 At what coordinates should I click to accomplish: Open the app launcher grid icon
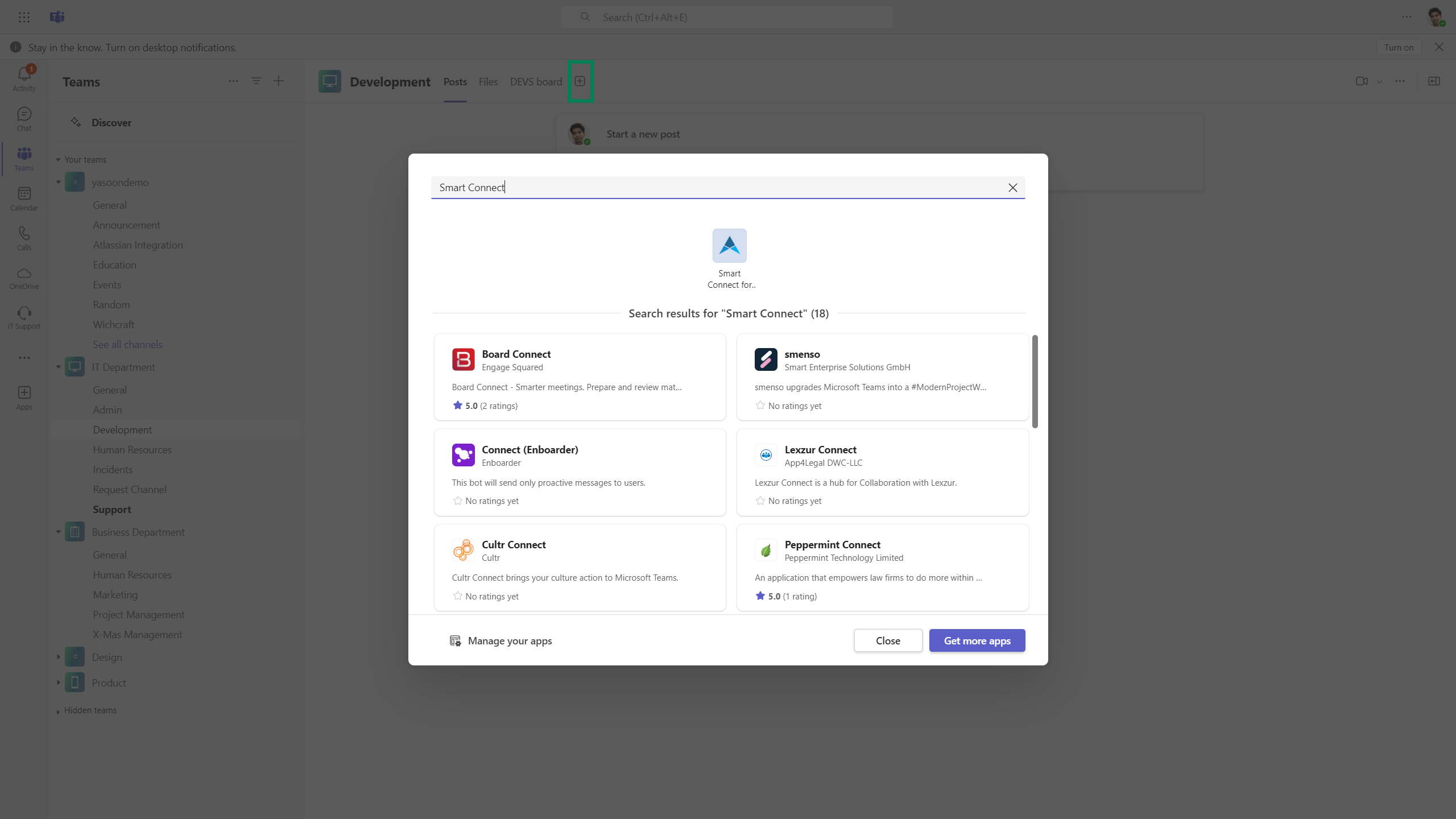pos(24,17)
